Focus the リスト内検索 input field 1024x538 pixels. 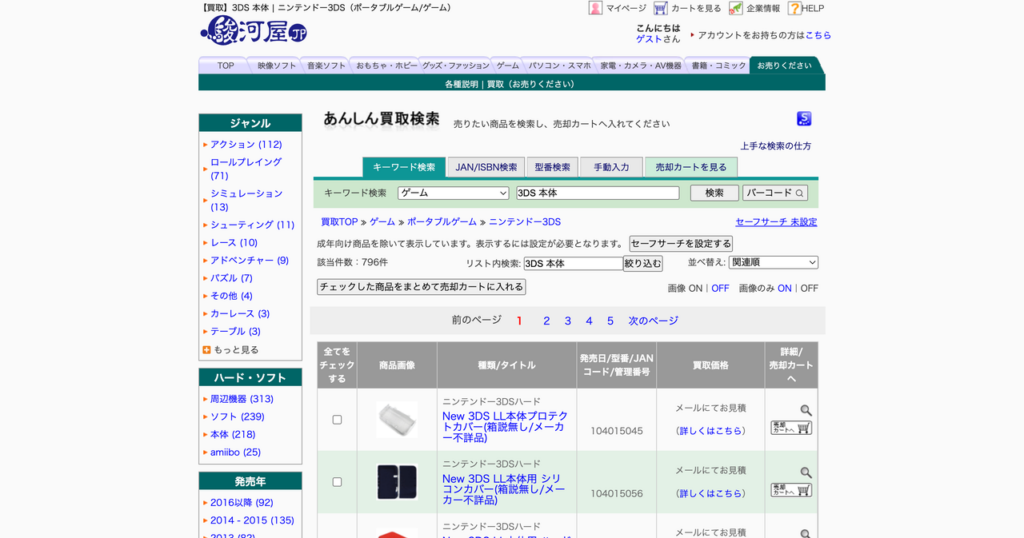coord(573,264)
